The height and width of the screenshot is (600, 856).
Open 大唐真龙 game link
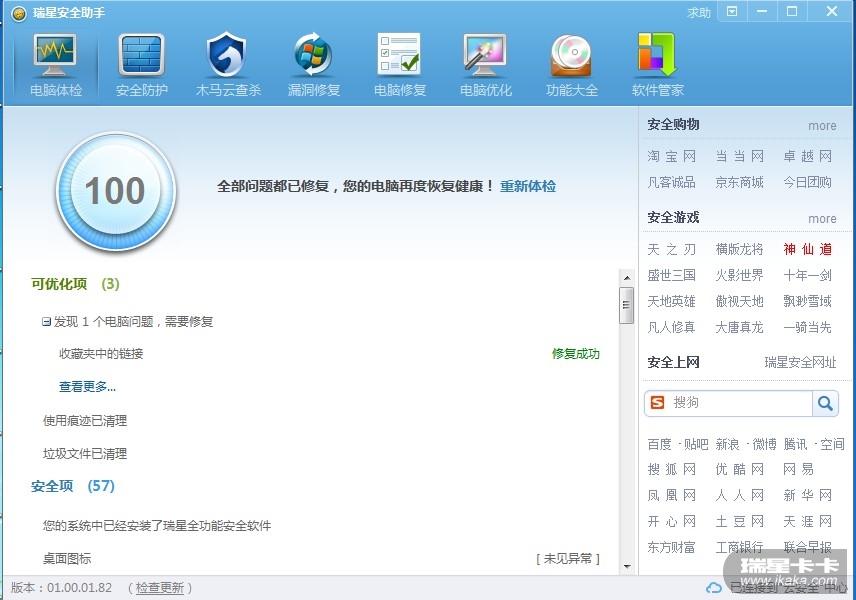point(740,328)
